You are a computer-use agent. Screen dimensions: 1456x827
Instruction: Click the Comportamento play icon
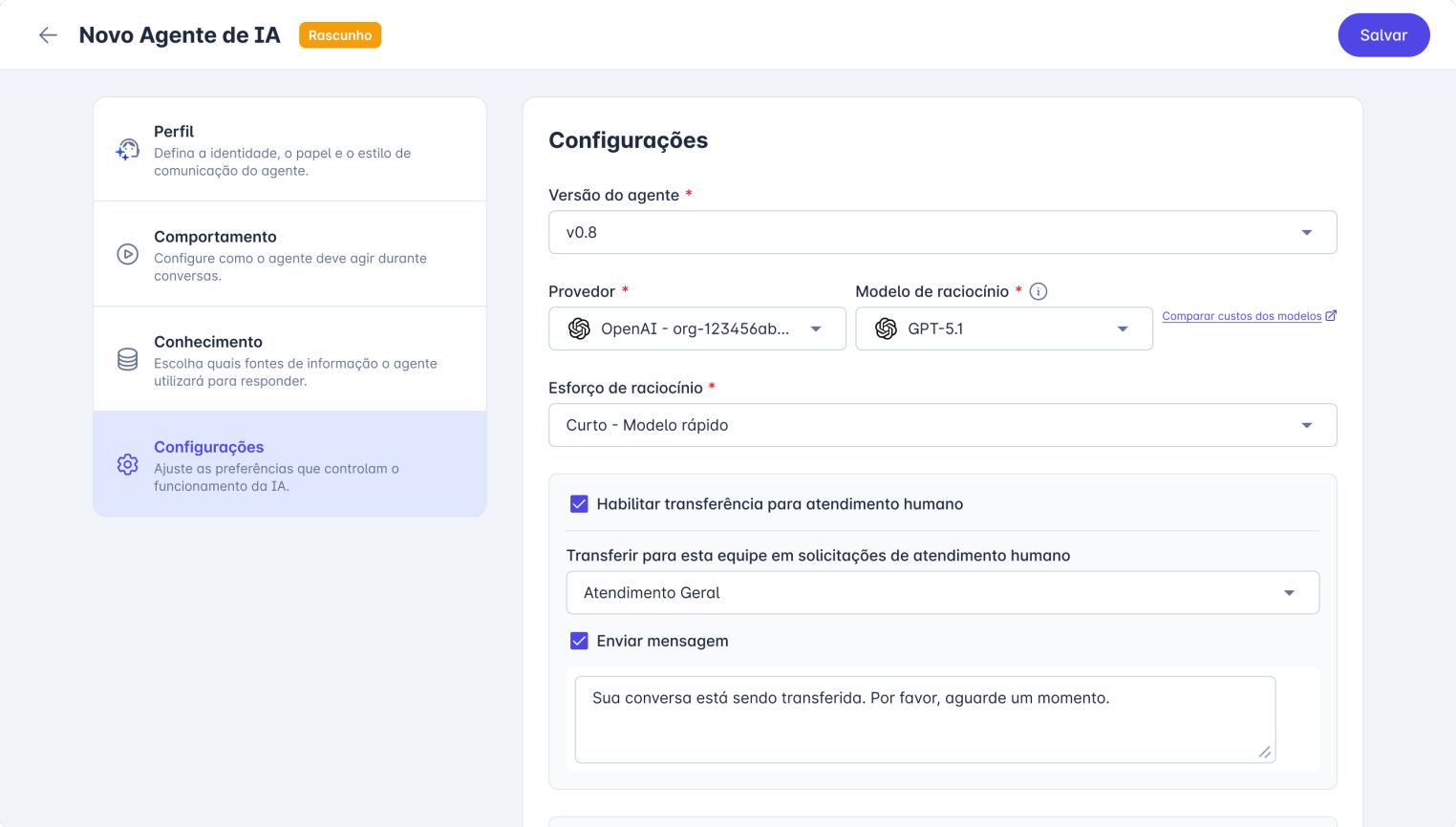click(127, 254)
